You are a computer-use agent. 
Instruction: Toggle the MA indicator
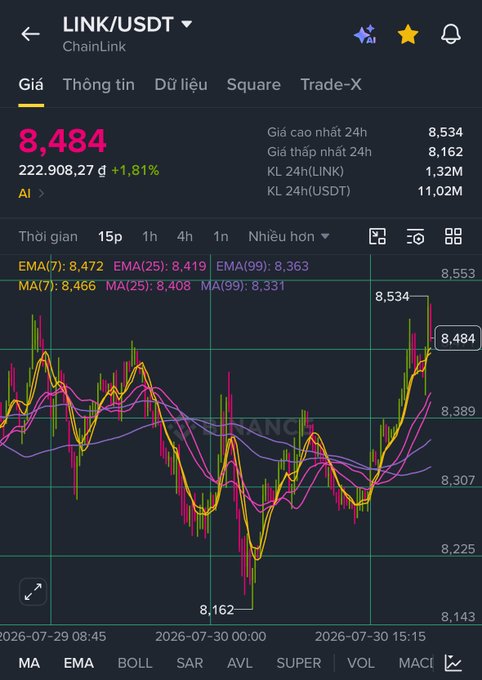pyautogui.click(x=29, y=663)
